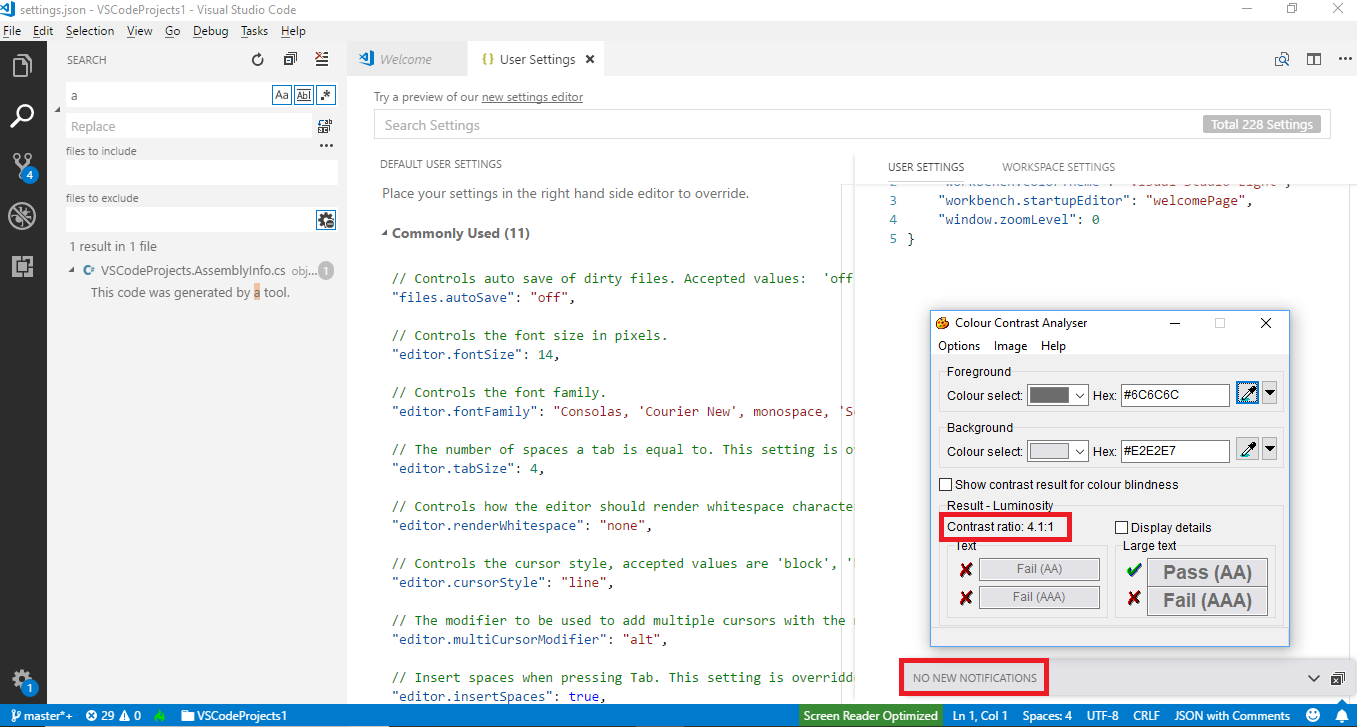Clear the search results
This screenshot has width=1357, height=727.
(322, 60)
